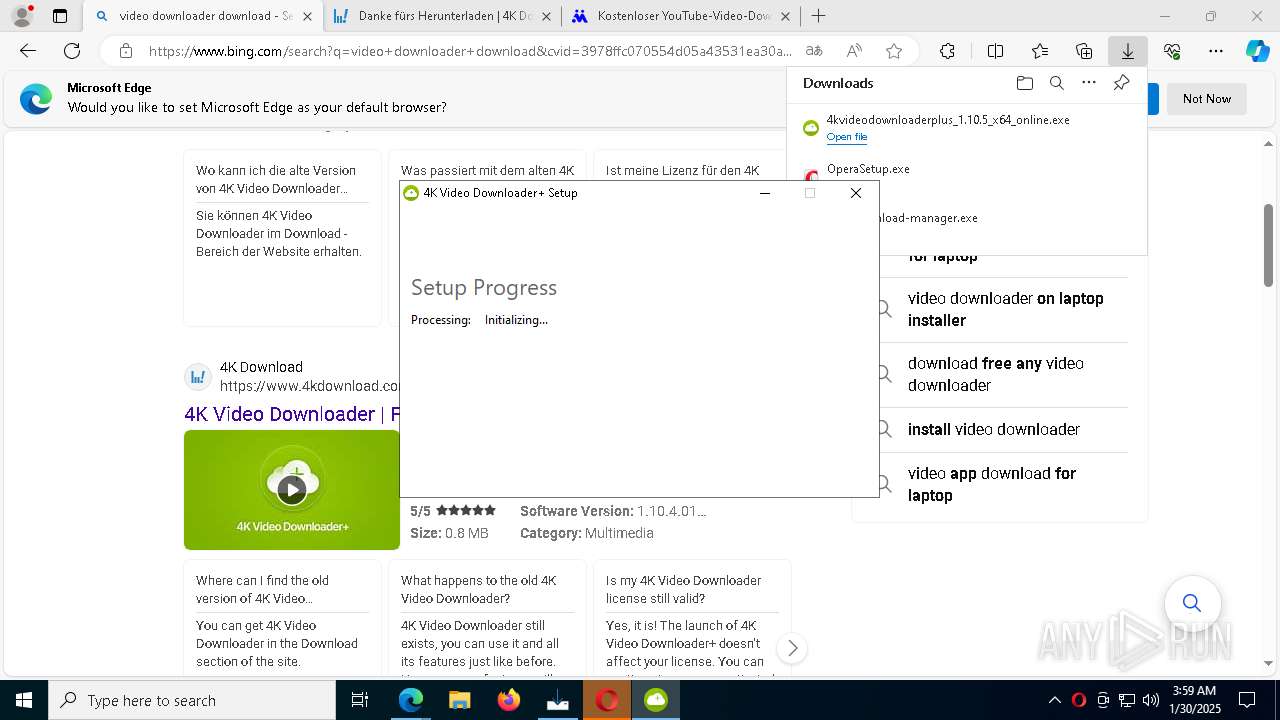Open the 4K Video Downloader taskbar icon
This screenshot has height=720, width=1280.
click(656, 700)
